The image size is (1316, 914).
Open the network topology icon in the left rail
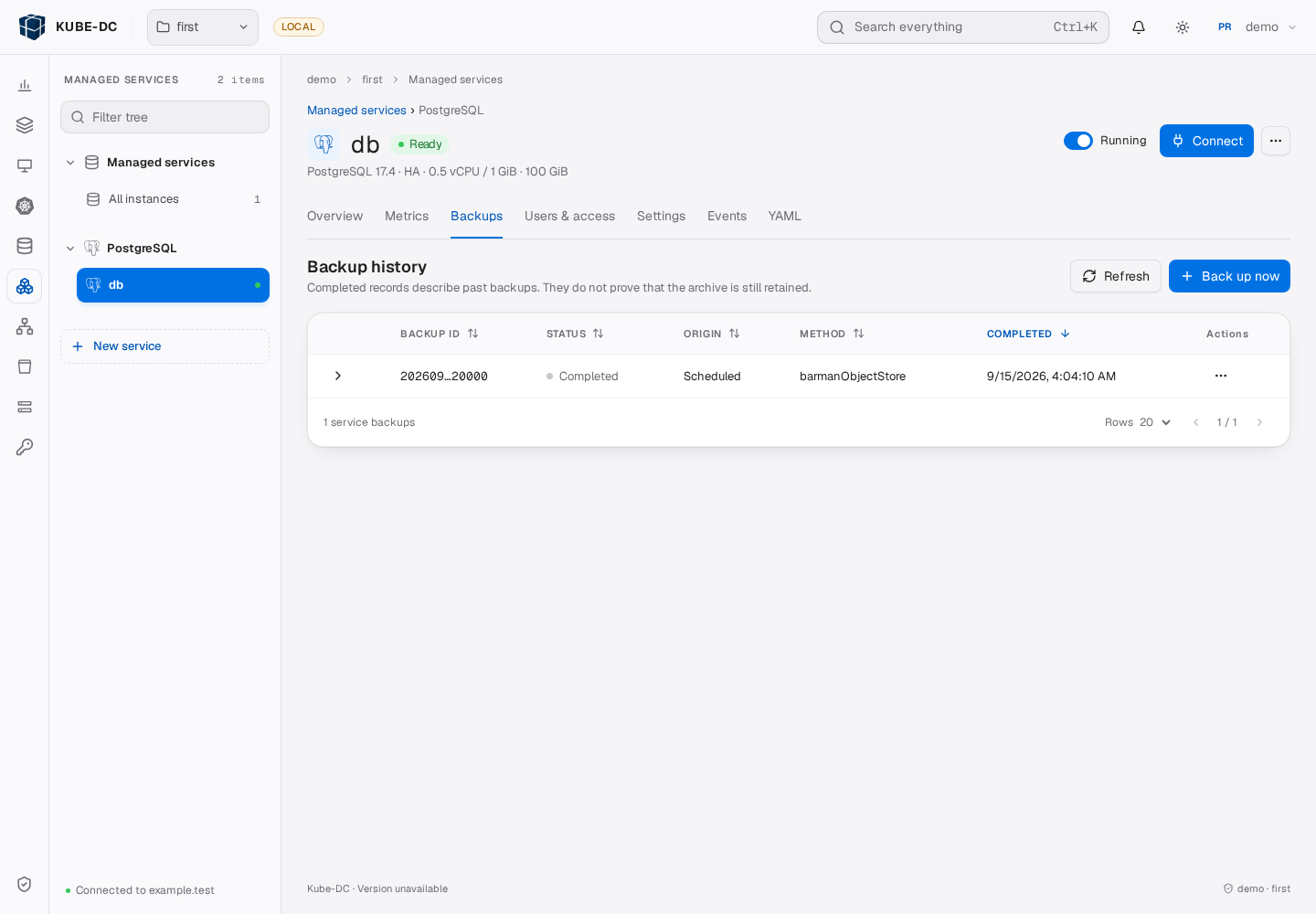click(25, 326)
